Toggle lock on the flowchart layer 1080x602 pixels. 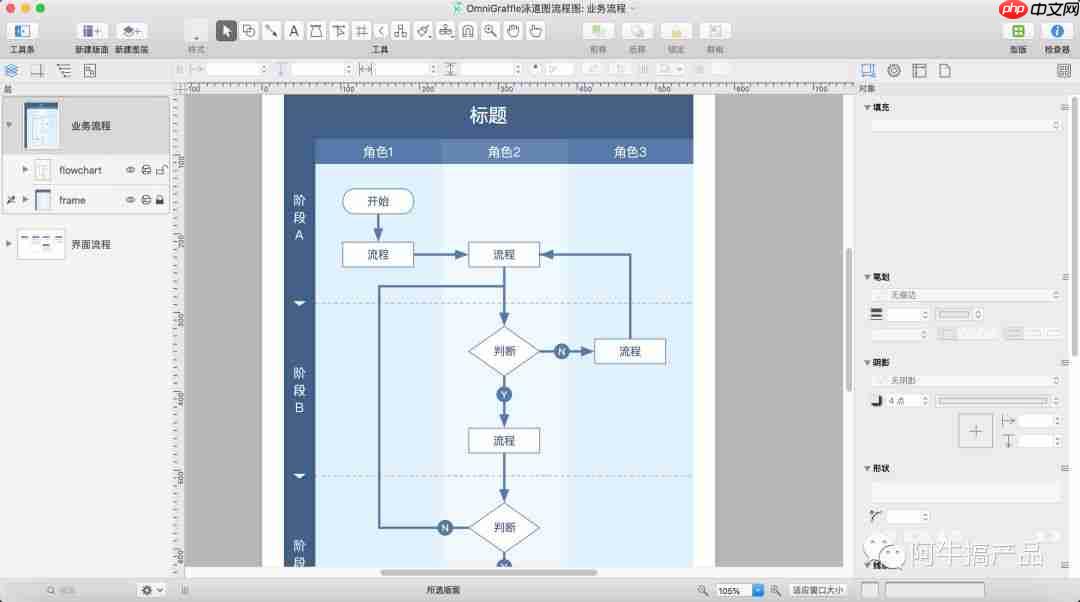pyautogui.click(x=161, y=170)
